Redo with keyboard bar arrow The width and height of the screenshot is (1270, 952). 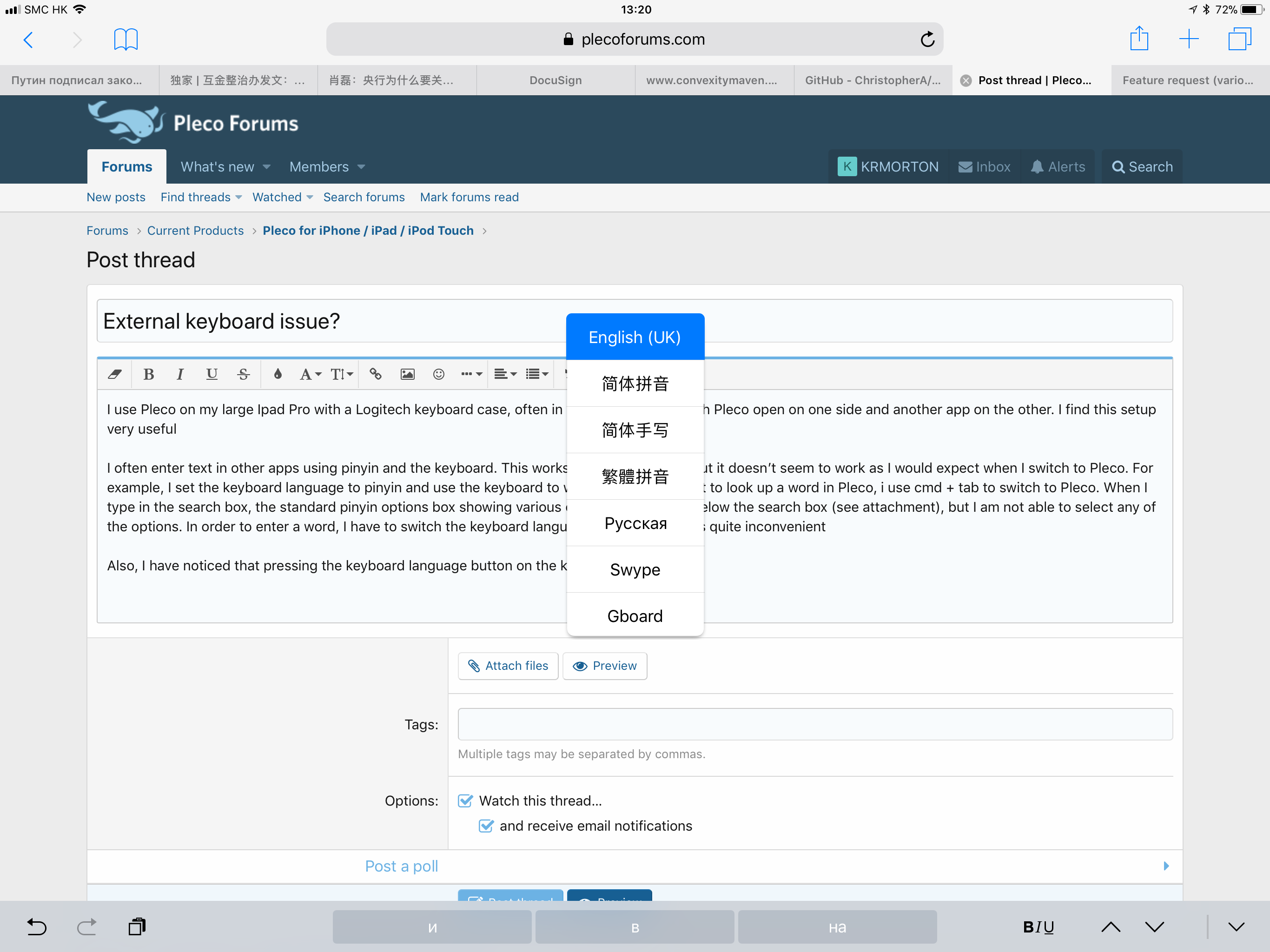click(86, 927)
